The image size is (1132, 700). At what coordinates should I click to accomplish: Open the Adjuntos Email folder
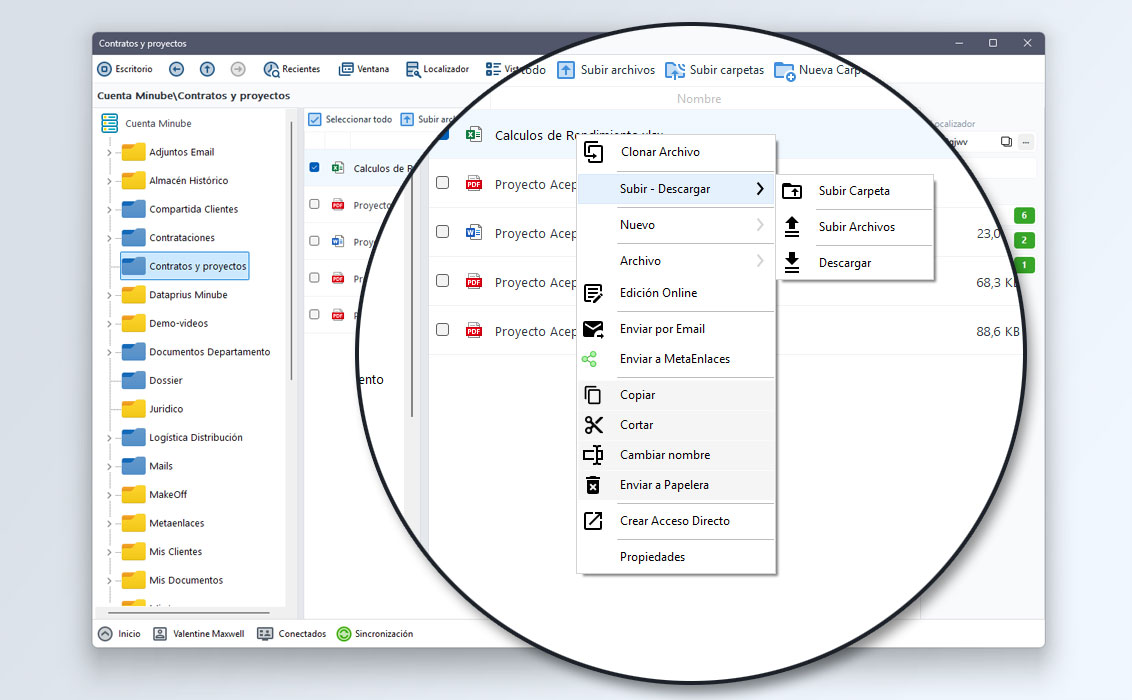(168, 152)
